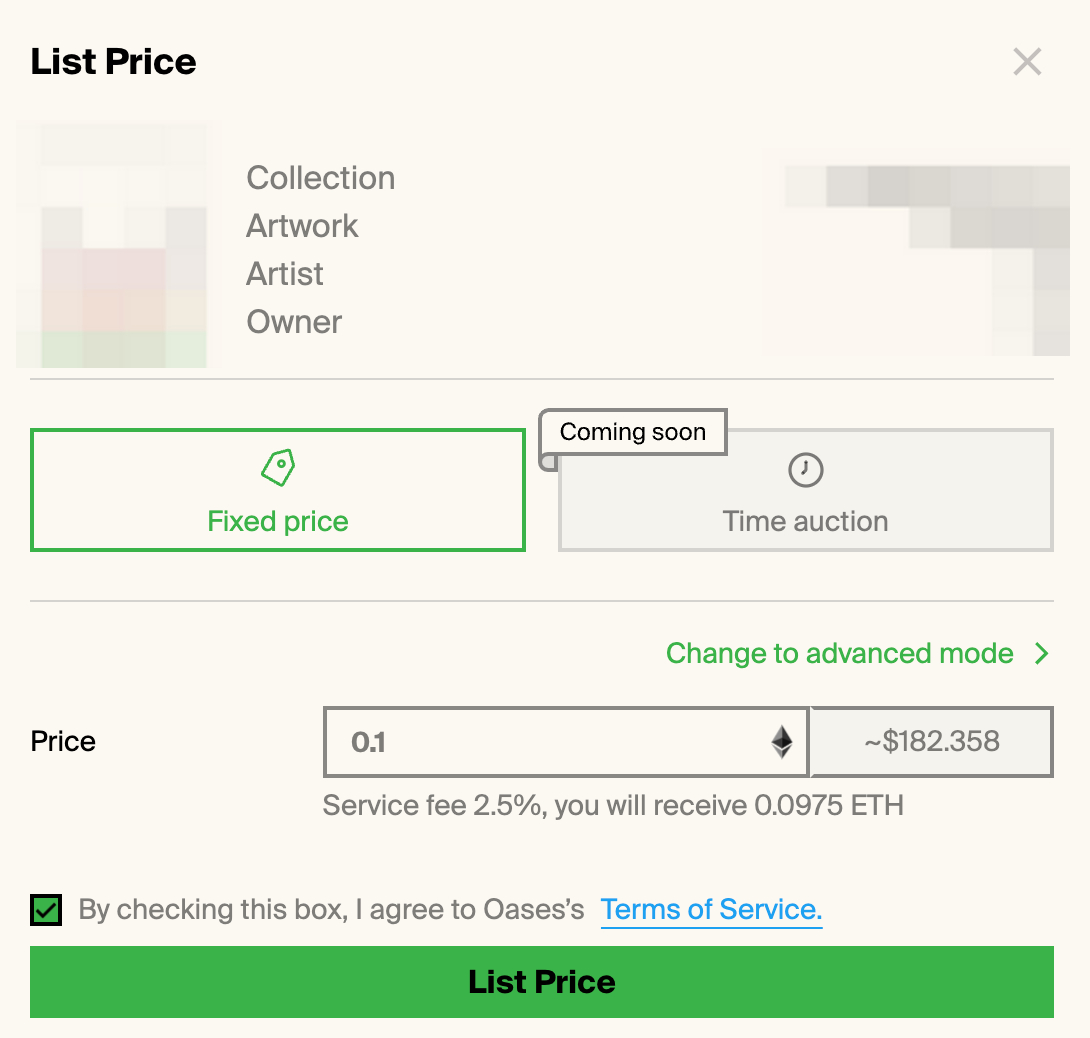Click the service fee notice text
Image resolution: width=1090 pixels, height=1038 pixels.
tap(613, 806)
